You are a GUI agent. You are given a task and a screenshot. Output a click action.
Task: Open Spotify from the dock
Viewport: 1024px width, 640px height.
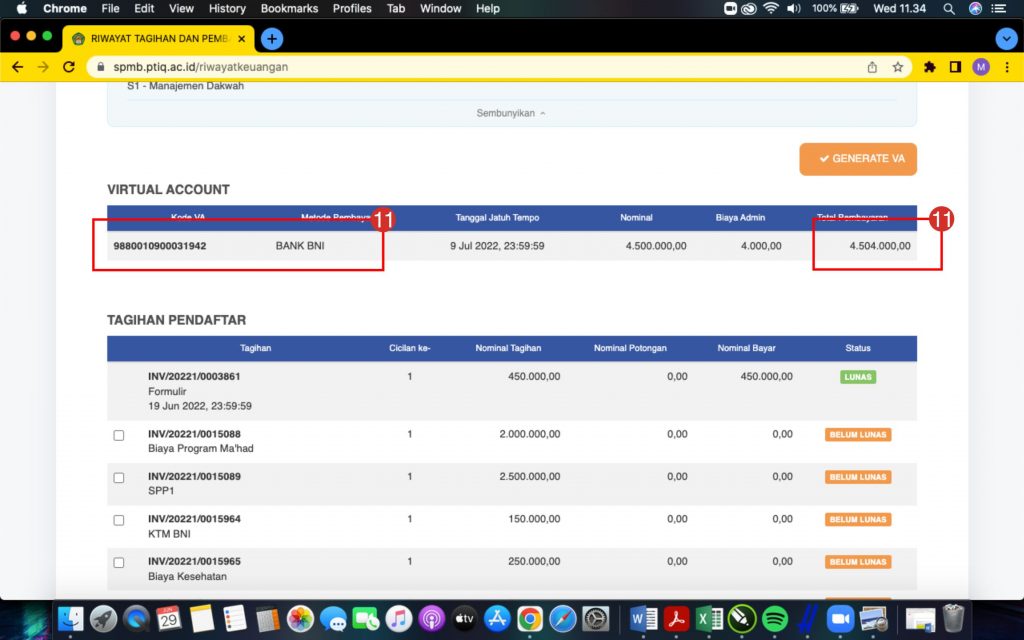(x=775, y=618)
